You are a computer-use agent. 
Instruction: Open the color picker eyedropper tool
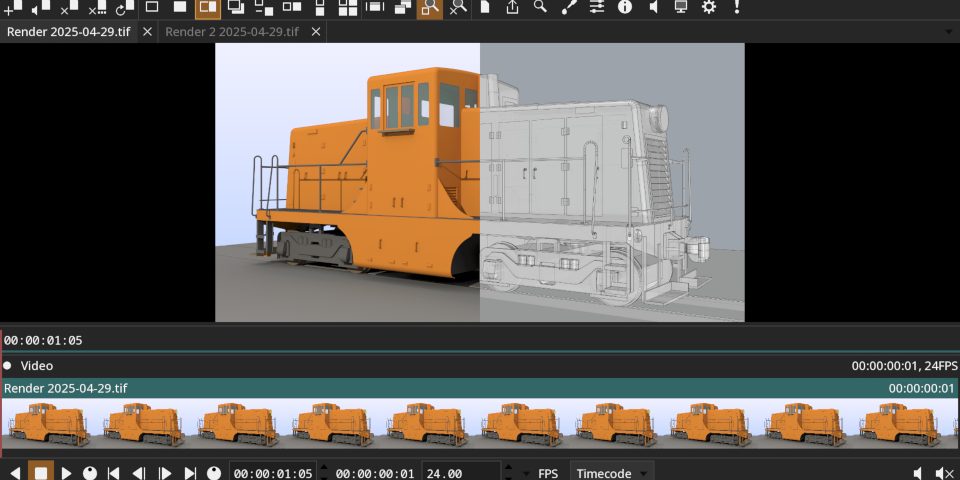point(568,8)
